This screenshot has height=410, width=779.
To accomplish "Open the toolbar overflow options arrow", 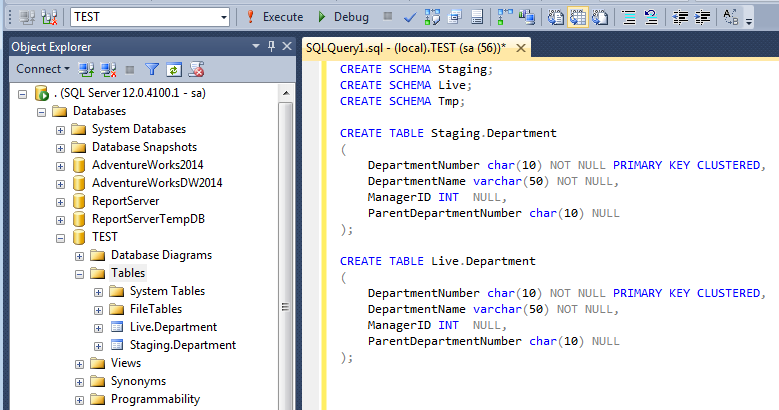I will coord(749,20).
